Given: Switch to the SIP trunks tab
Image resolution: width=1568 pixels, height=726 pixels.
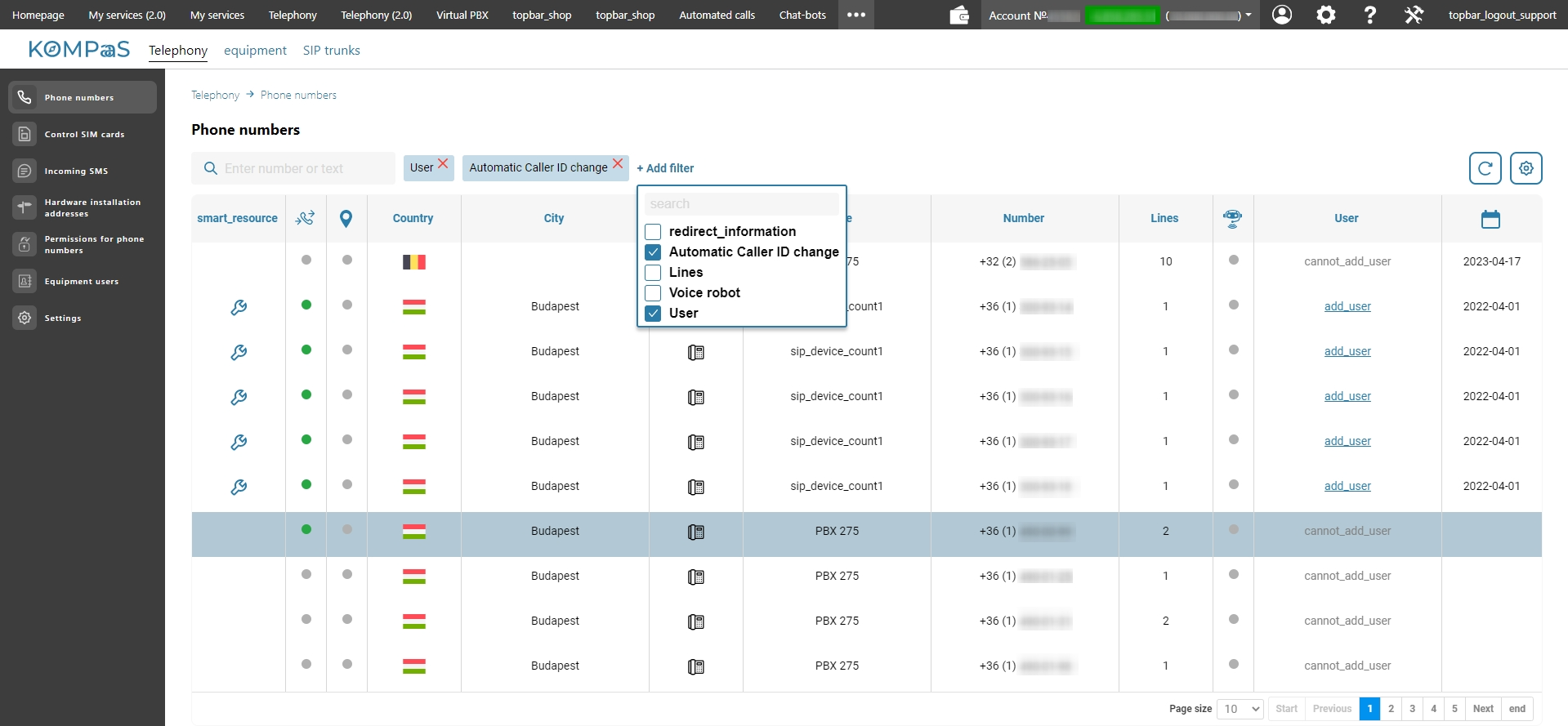Looking at the screenshot, I should tap(331, 51).
